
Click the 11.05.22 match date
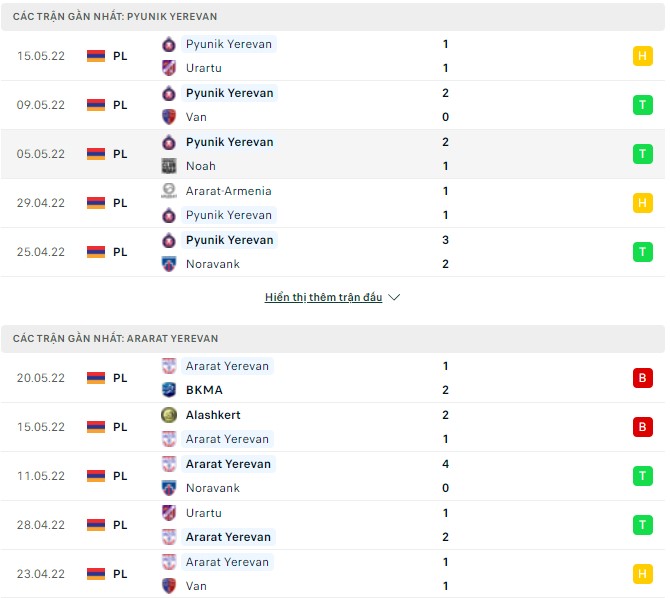click(41, 476)
